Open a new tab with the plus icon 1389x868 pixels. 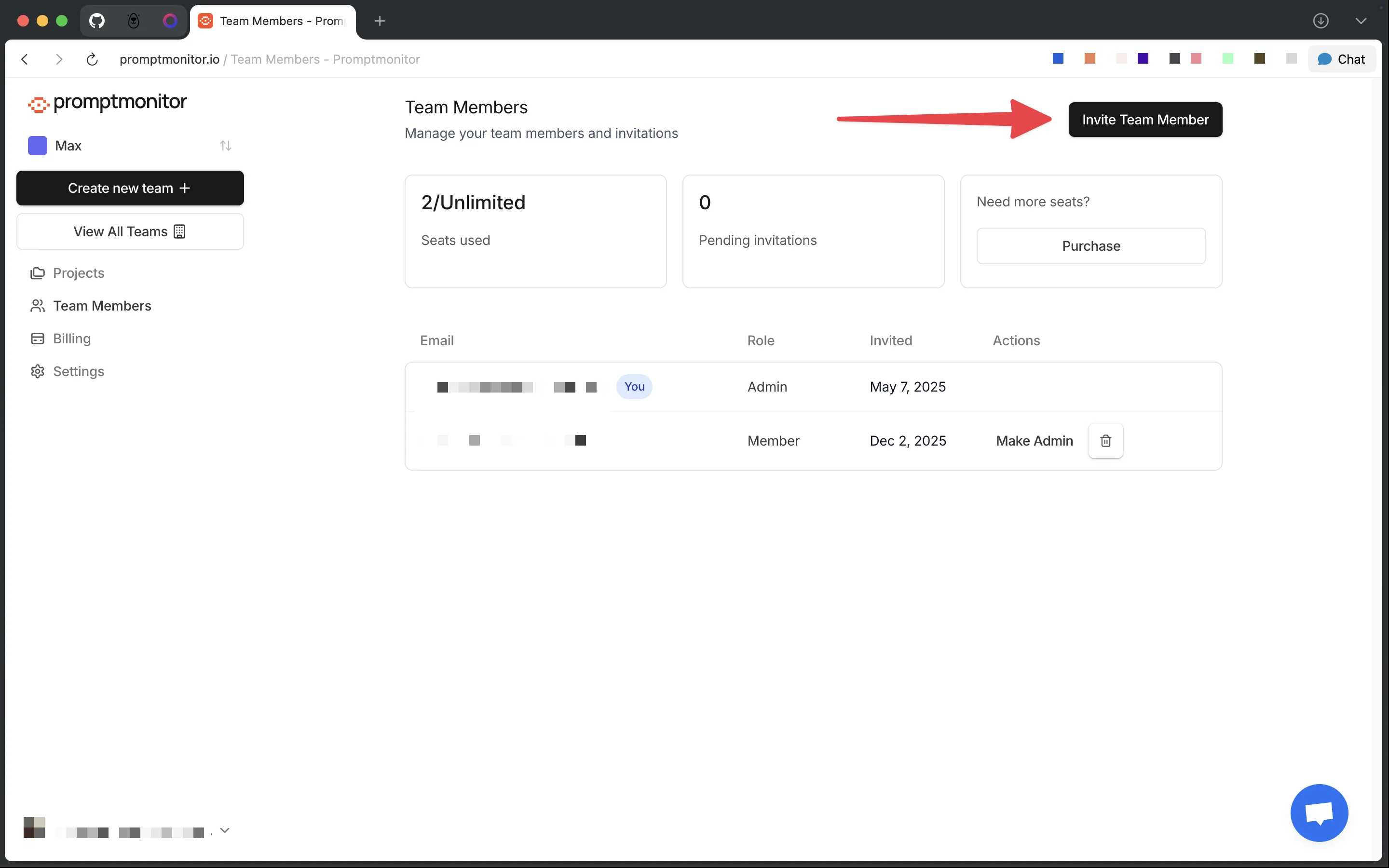(x=380, y=21)
